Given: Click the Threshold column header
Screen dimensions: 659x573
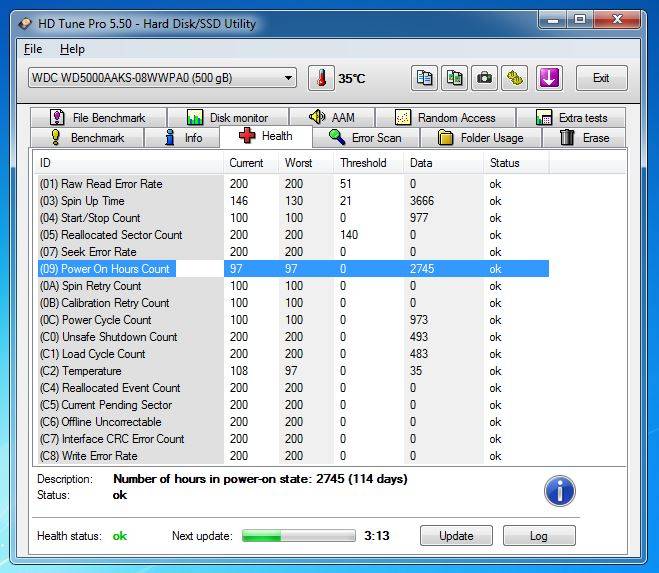Looking at the screenshot, I should point(369,163).
